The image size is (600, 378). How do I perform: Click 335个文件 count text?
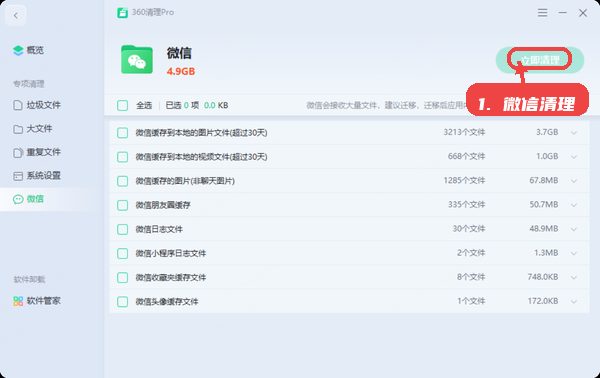[x=466, y=205]
